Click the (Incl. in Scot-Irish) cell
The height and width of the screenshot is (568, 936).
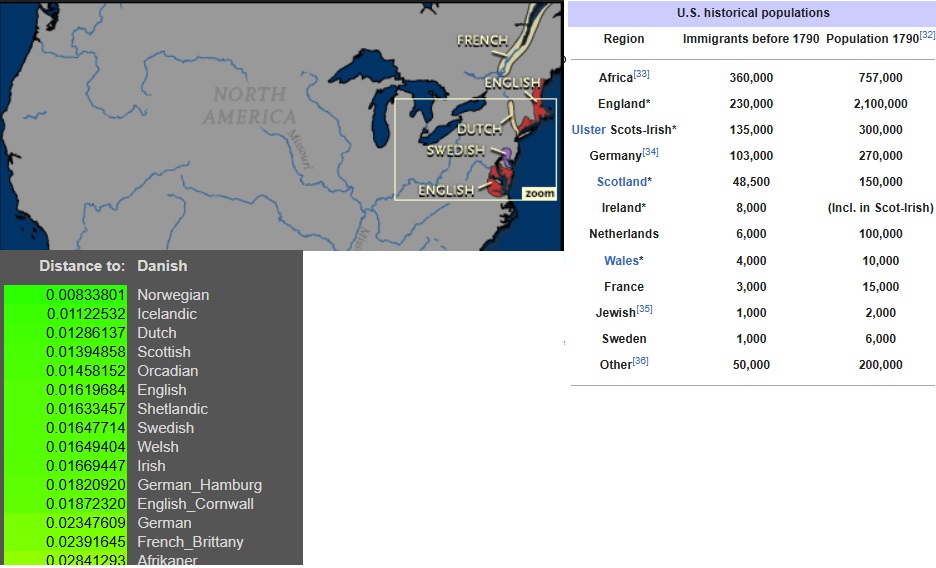pyautogui.click(x=880, y=208)
